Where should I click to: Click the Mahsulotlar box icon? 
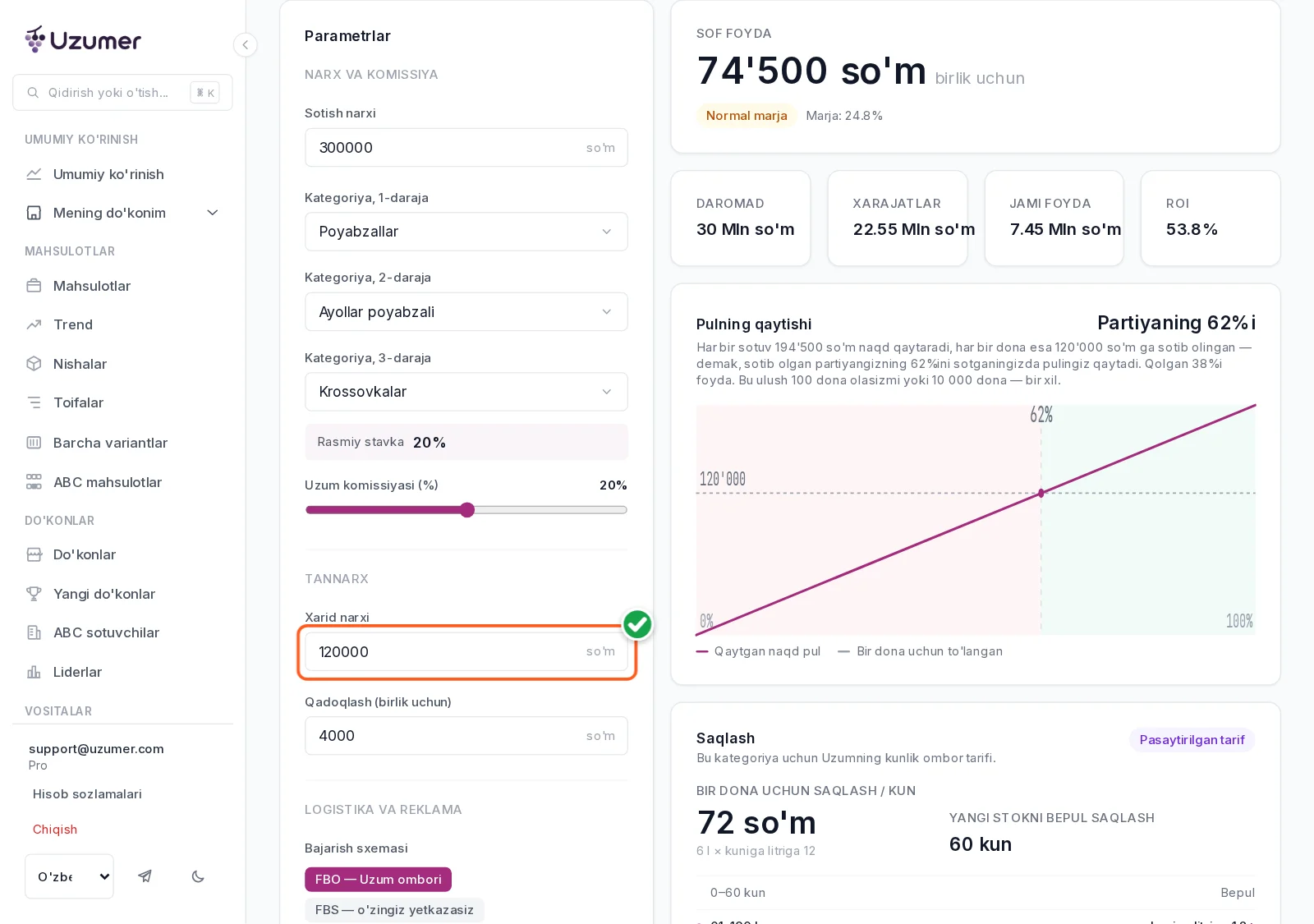click(34, 286)
